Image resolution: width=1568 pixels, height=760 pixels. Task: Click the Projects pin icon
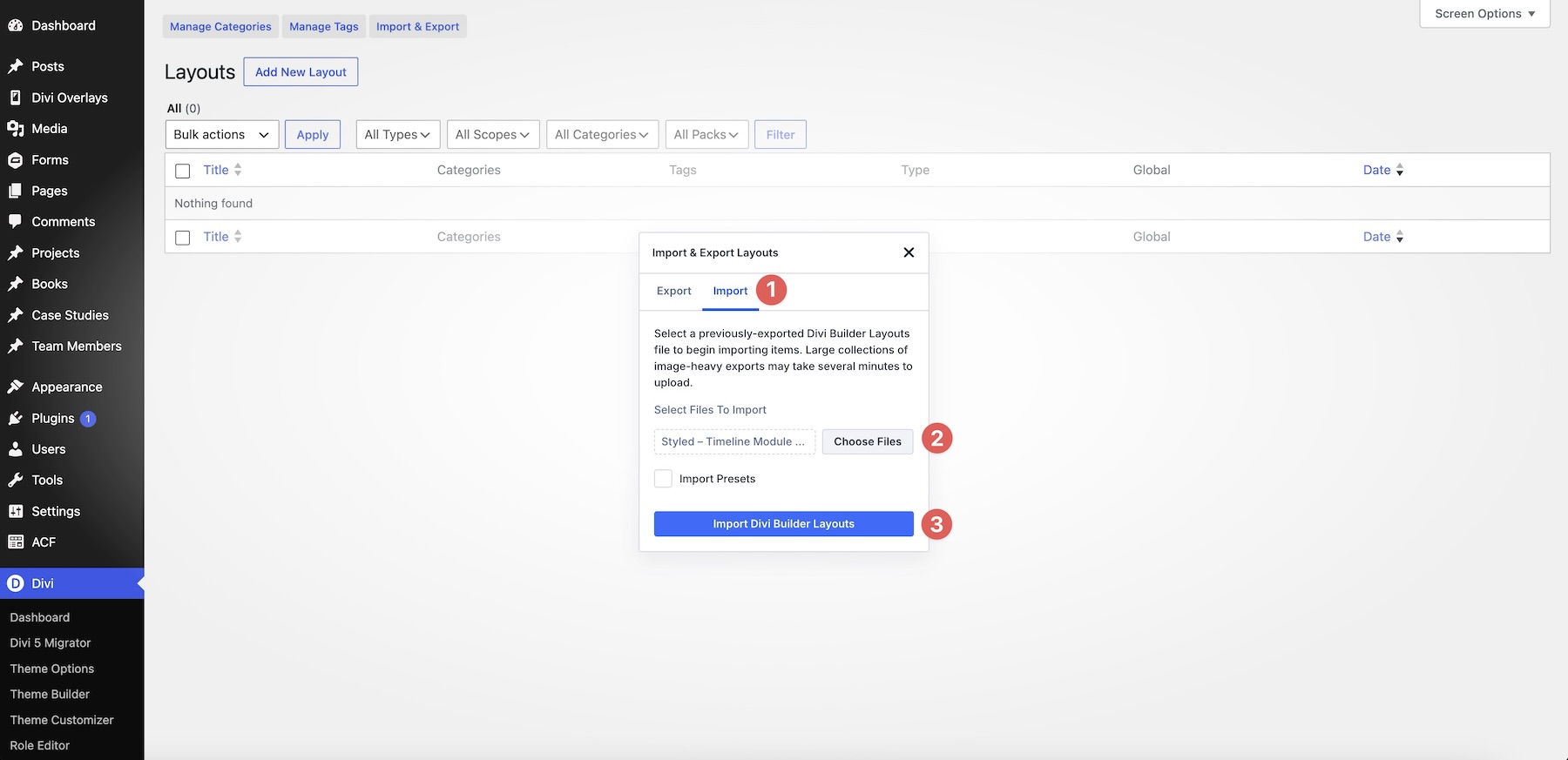point(15,253)
